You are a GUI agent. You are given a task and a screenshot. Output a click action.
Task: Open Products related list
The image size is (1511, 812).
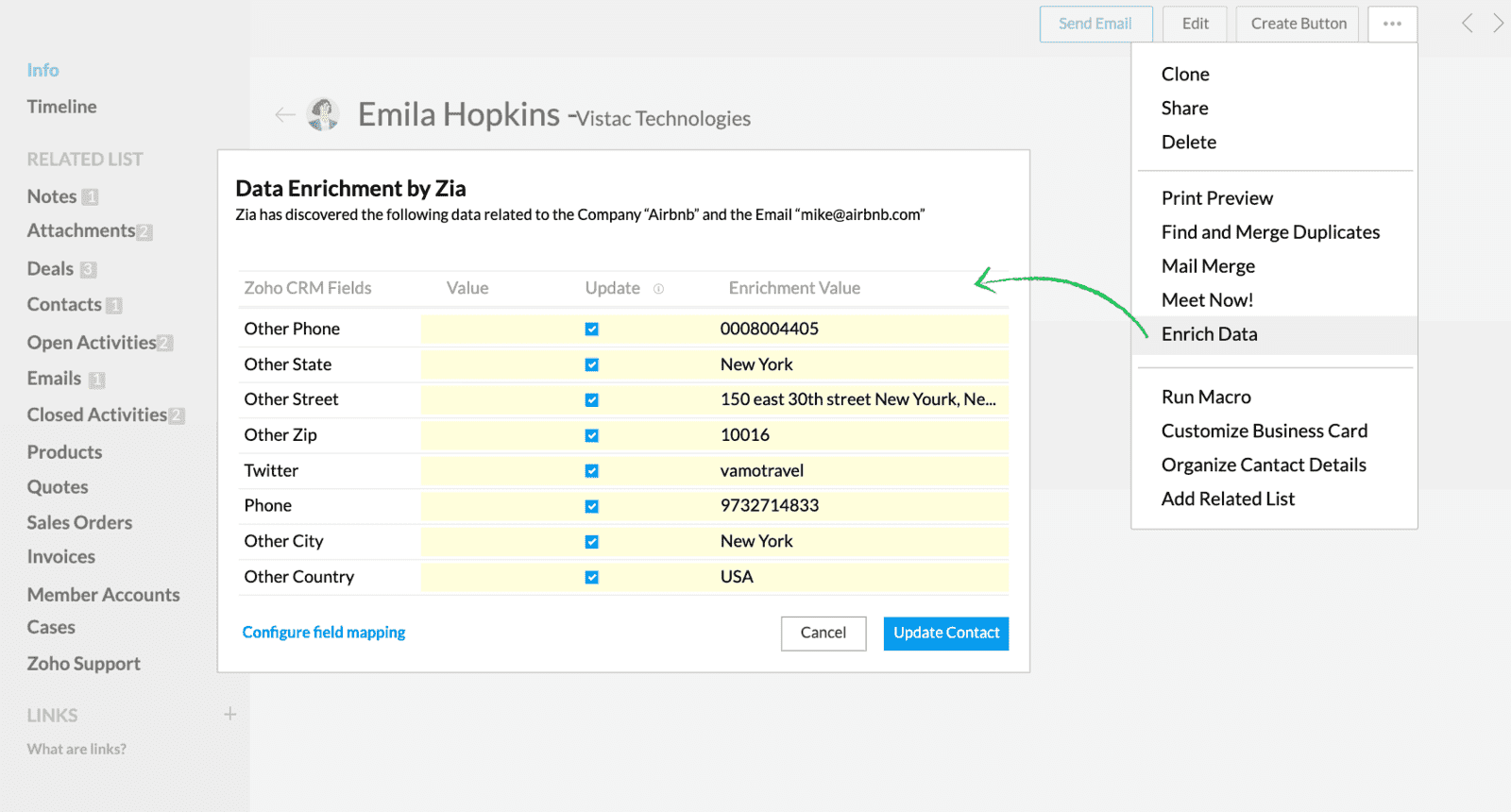pyautogui.click(x=64, y=452)
